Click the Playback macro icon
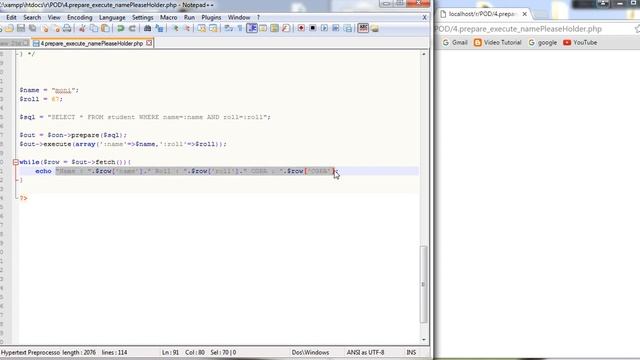 324,28
